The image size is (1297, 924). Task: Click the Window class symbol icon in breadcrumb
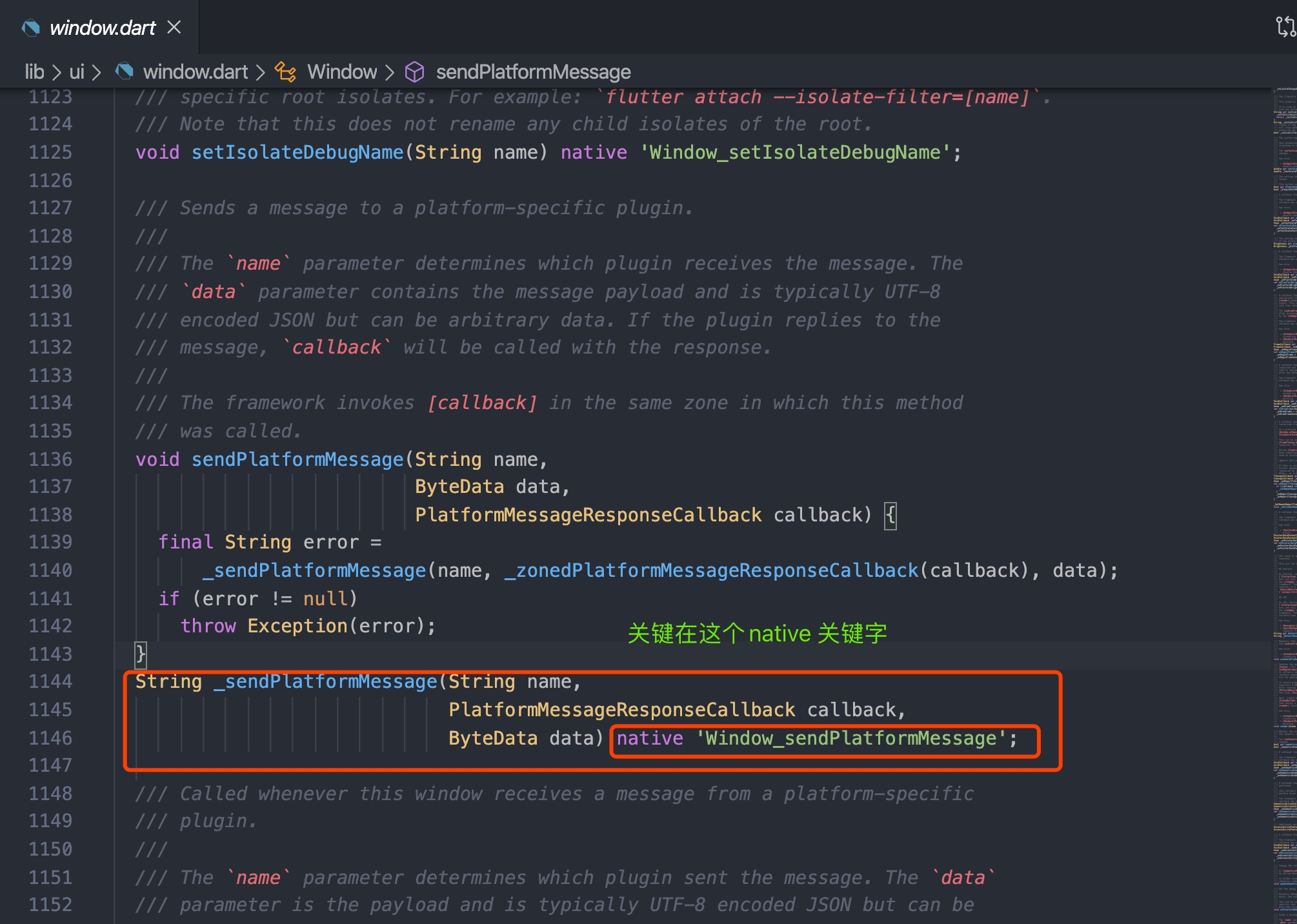pos(285,72)
